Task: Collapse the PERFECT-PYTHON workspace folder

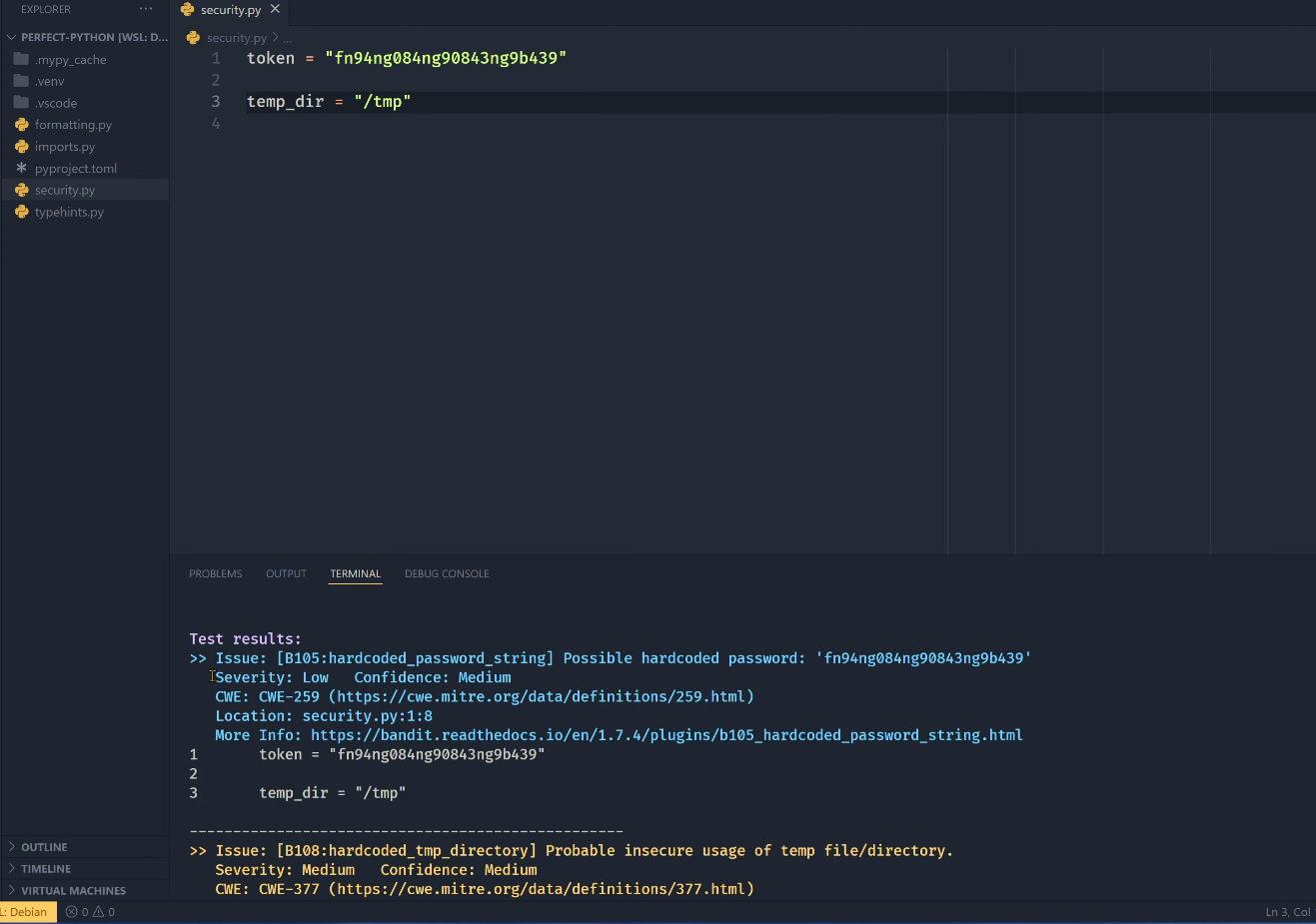Action: click(x=12, y=38)
